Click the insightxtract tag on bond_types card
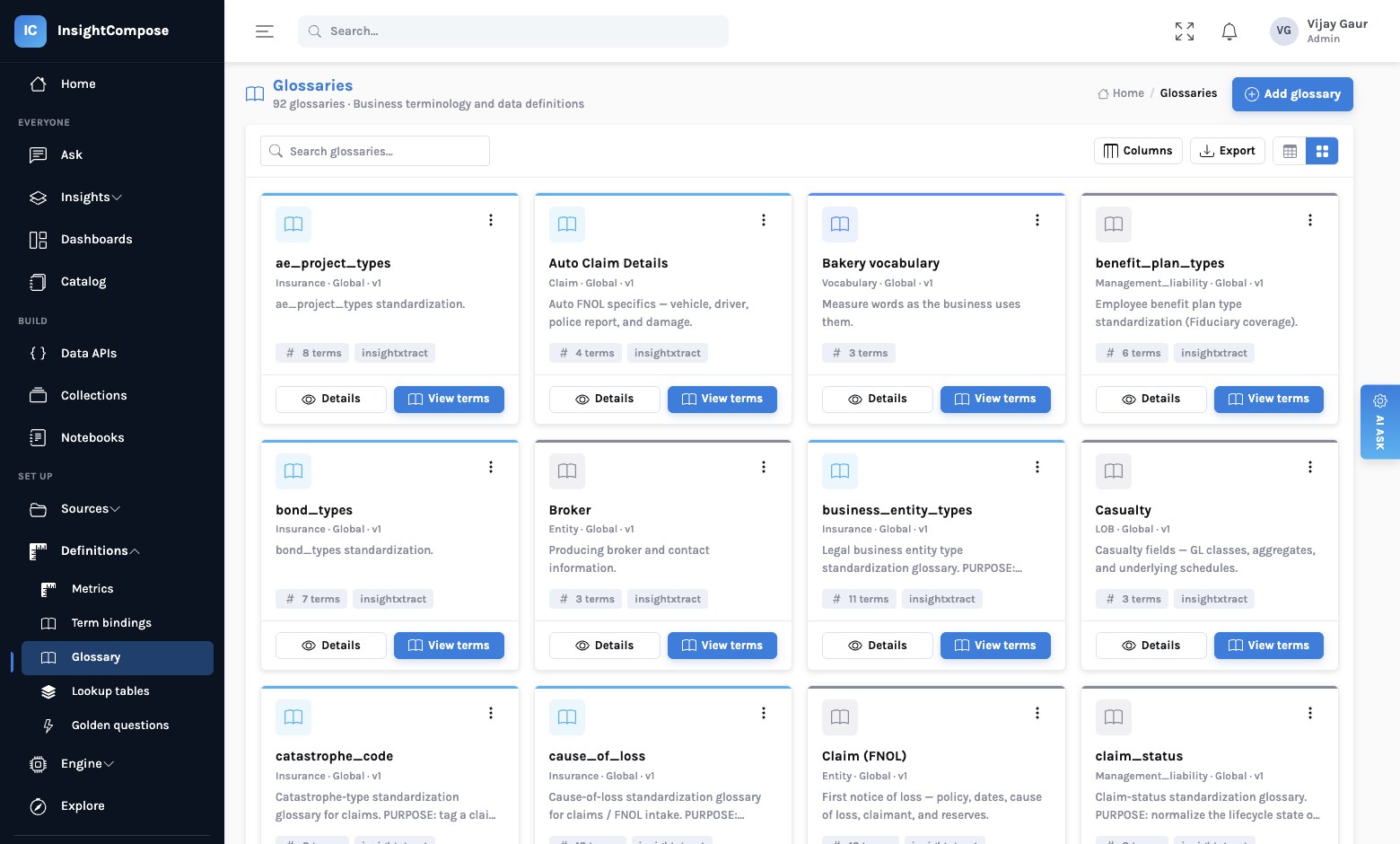Viewport: 1400px width, 844px height. pyautogui.click(x=393, y=600)
